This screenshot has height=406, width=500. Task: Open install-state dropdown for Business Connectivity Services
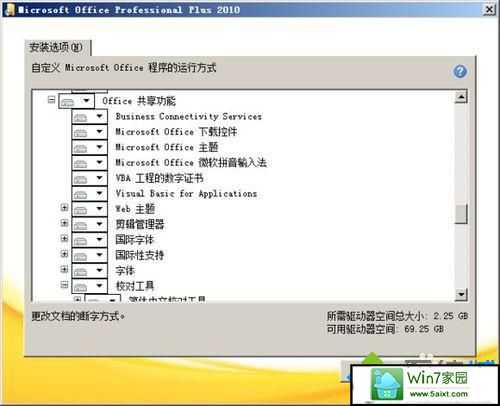[x=89, y=116]
